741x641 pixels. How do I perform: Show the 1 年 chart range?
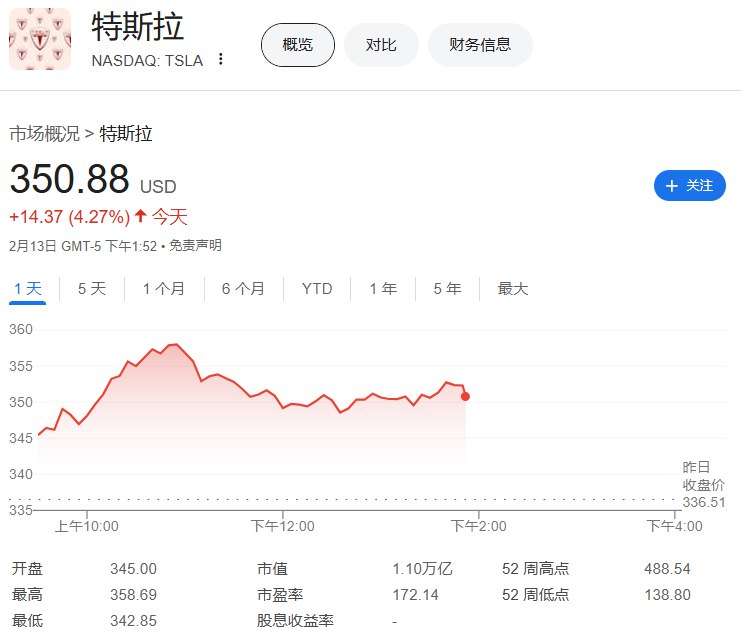click(383, 288)
